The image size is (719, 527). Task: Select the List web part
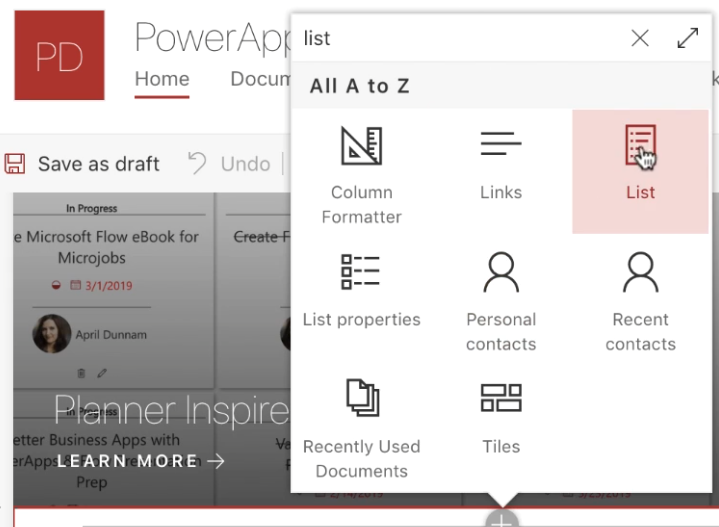(x=640, y=172)
